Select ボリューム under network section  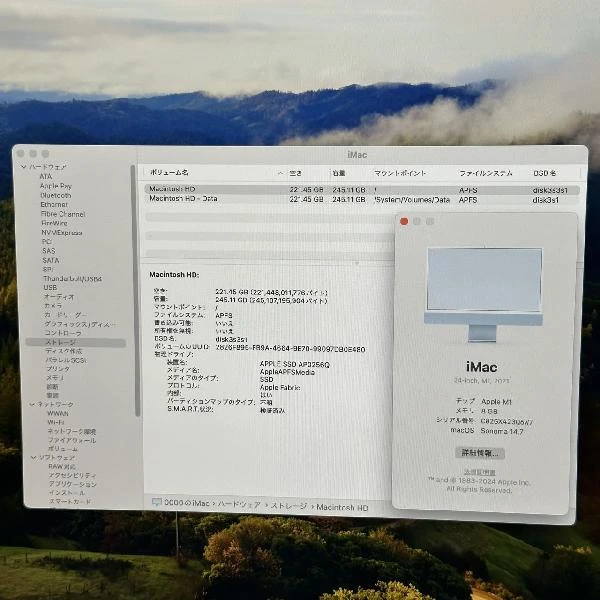coord(63,448)
